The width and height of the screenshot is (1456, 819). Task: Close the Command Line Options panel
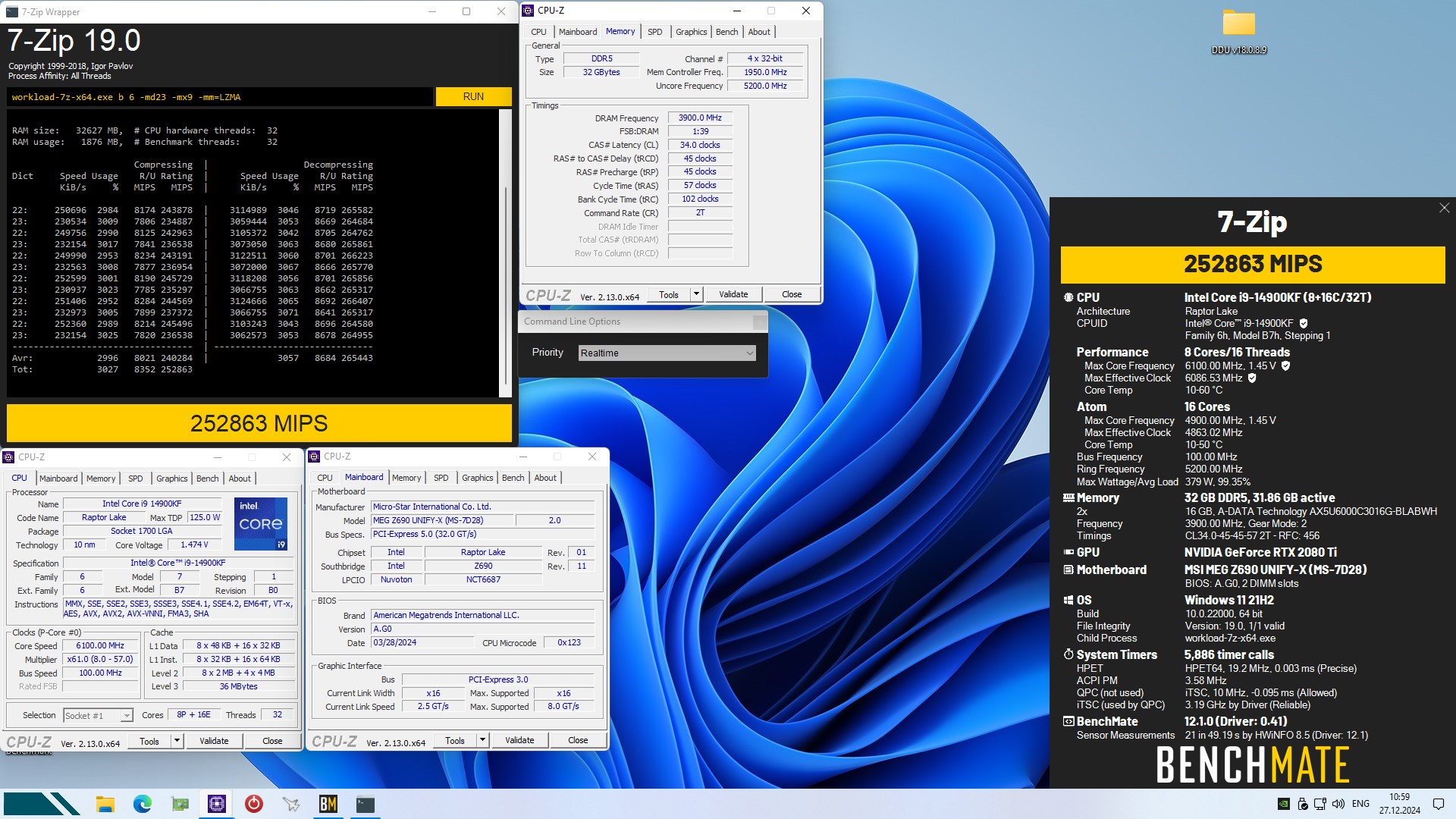[759, 322]
